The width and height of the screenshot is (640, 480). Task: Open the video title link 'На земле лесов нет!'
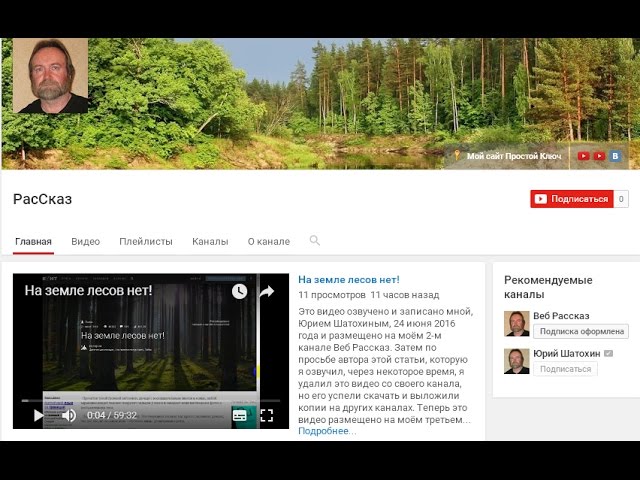coord(349,280)
